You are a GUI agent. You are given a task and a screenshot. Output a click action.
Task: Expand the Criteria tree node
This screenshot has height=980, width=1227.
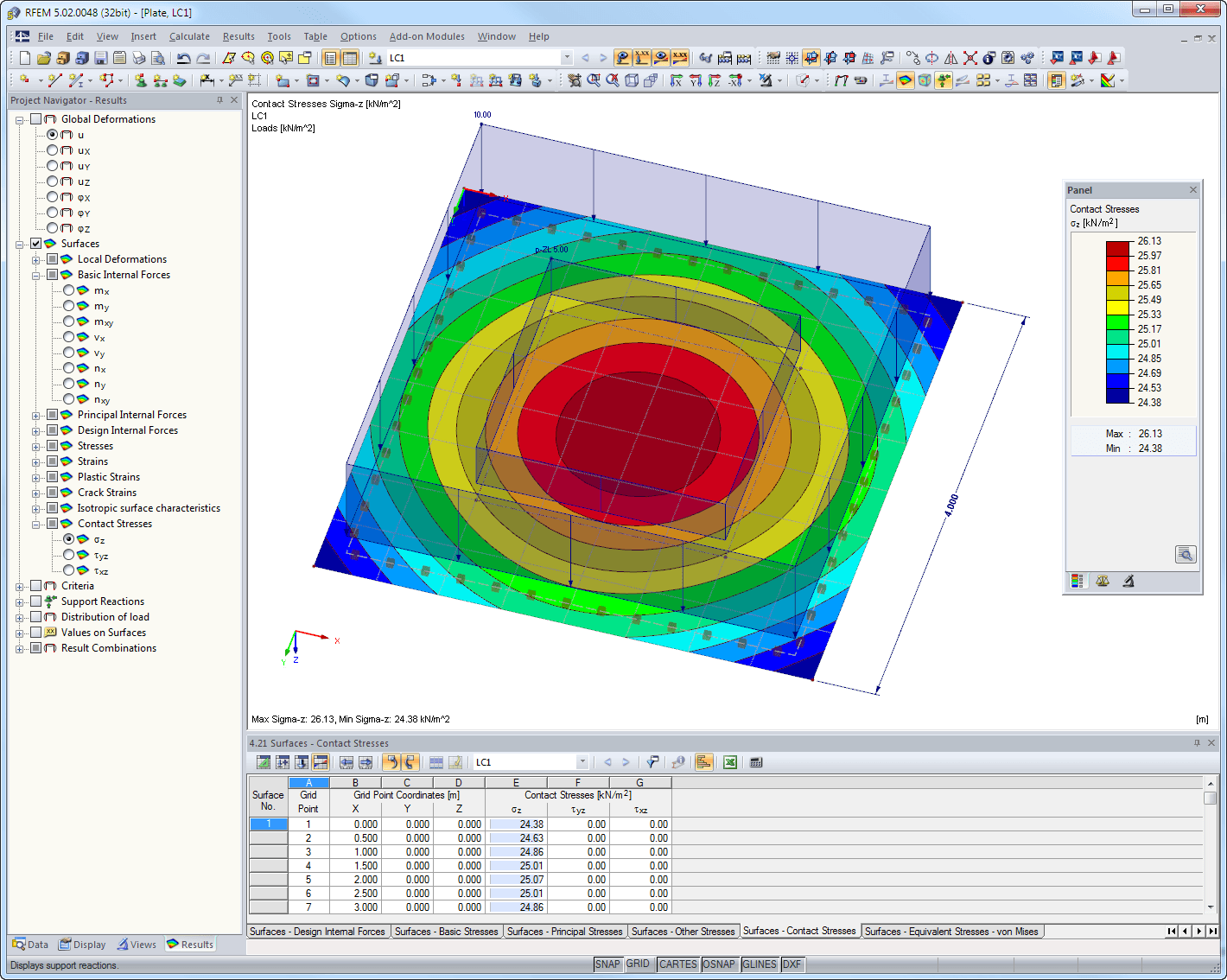pos(20,586)
